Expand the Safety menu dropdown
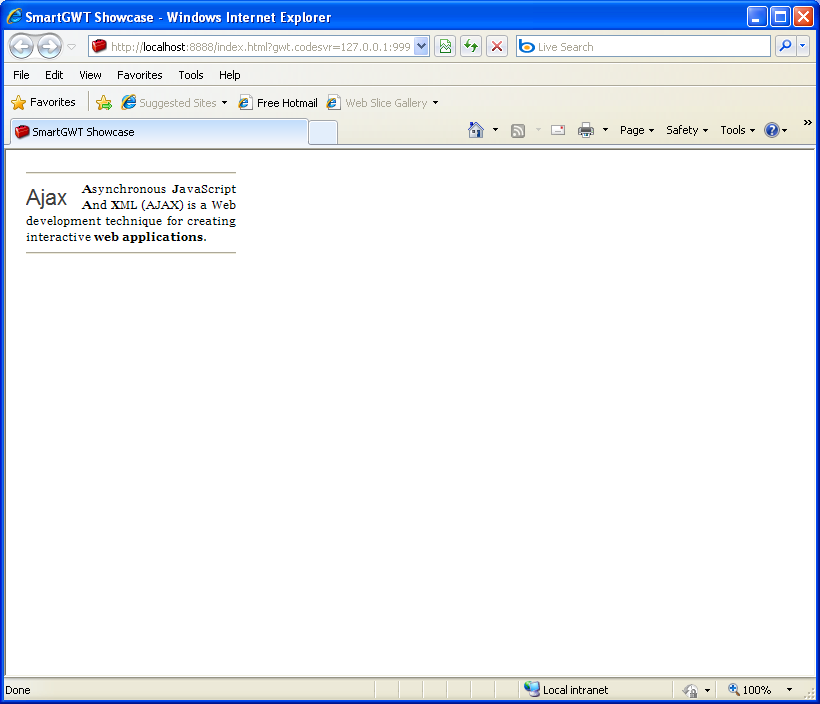 (x=686, y=130)
